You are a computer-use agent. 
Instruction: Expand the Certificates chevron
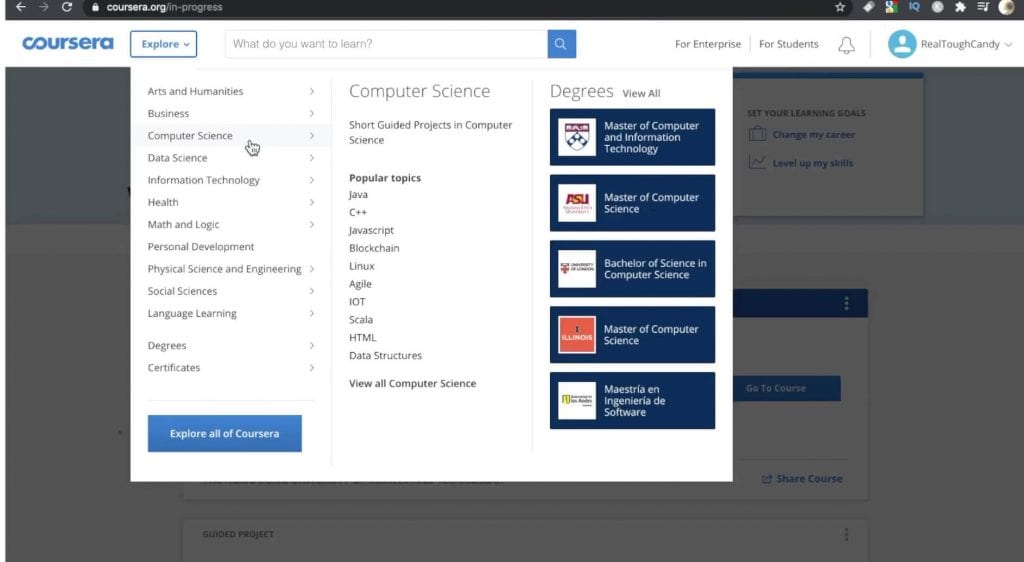312,367
